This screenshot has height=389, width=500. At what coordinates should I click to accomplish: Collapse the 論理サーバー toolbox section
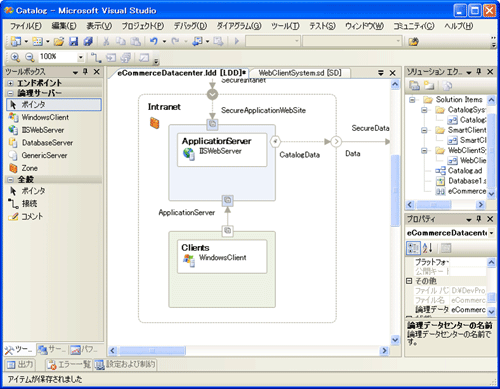[x=10, y=93]
